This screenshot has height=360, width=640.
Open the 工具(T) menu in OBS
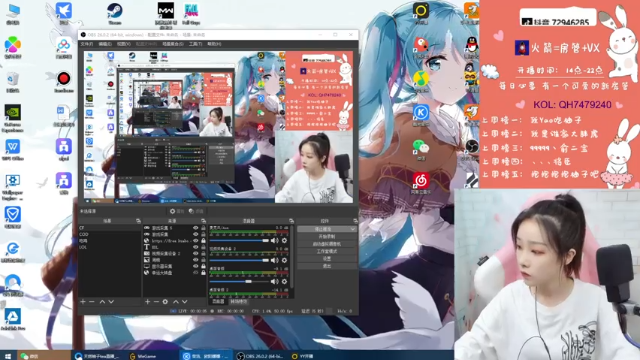(195, 44)
